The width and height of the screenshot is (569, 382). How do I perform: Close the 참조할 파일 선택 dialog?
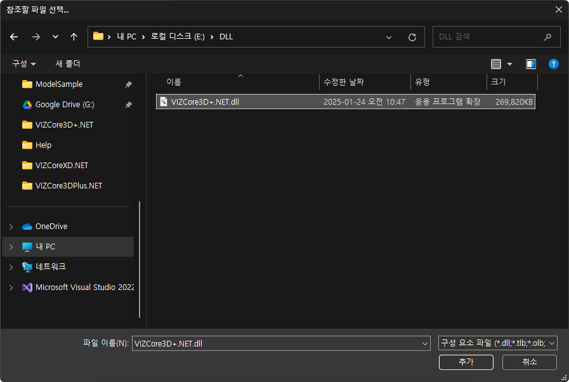558,10
